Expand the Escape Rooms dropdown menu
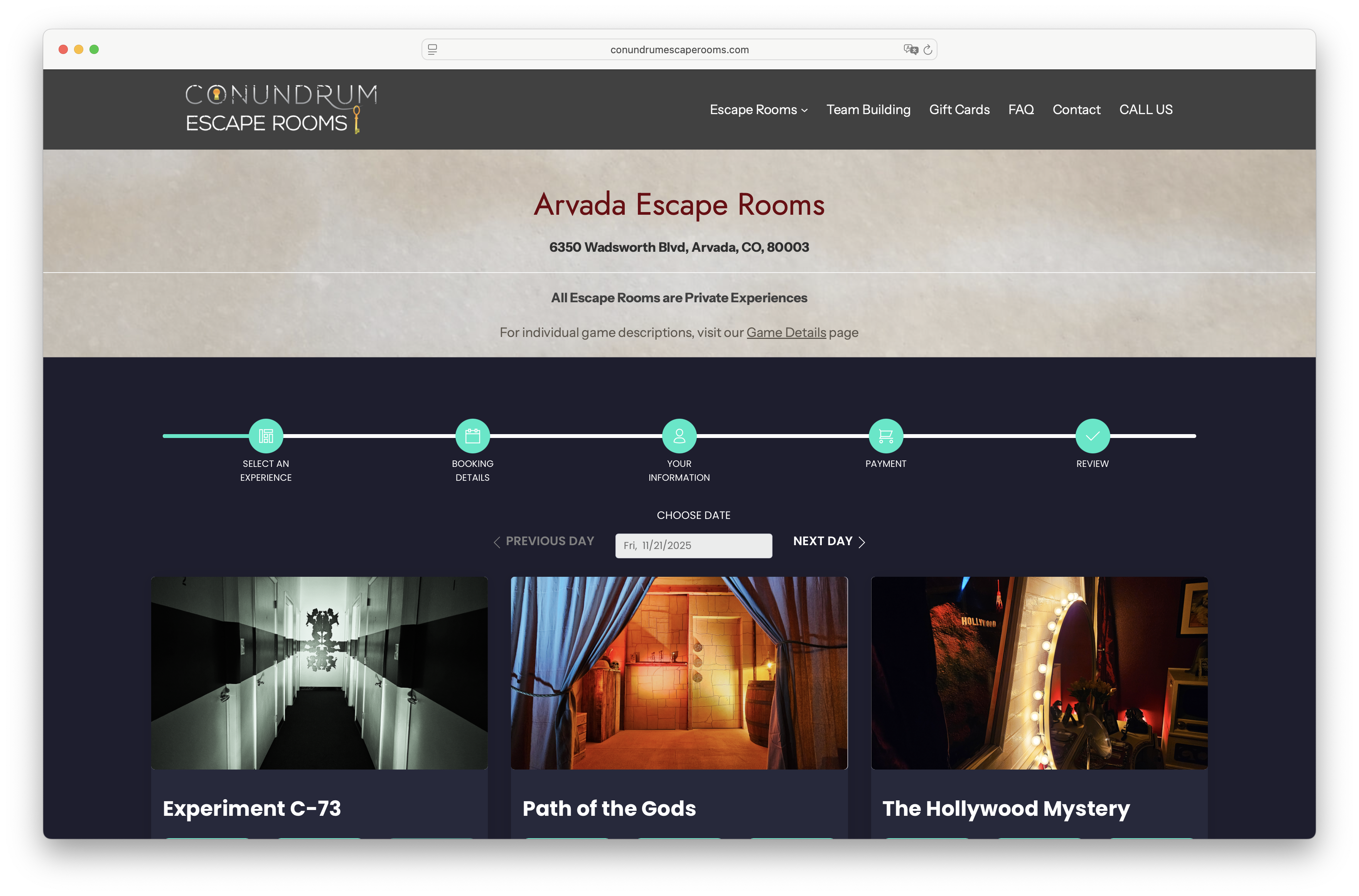 click(758, 109)
